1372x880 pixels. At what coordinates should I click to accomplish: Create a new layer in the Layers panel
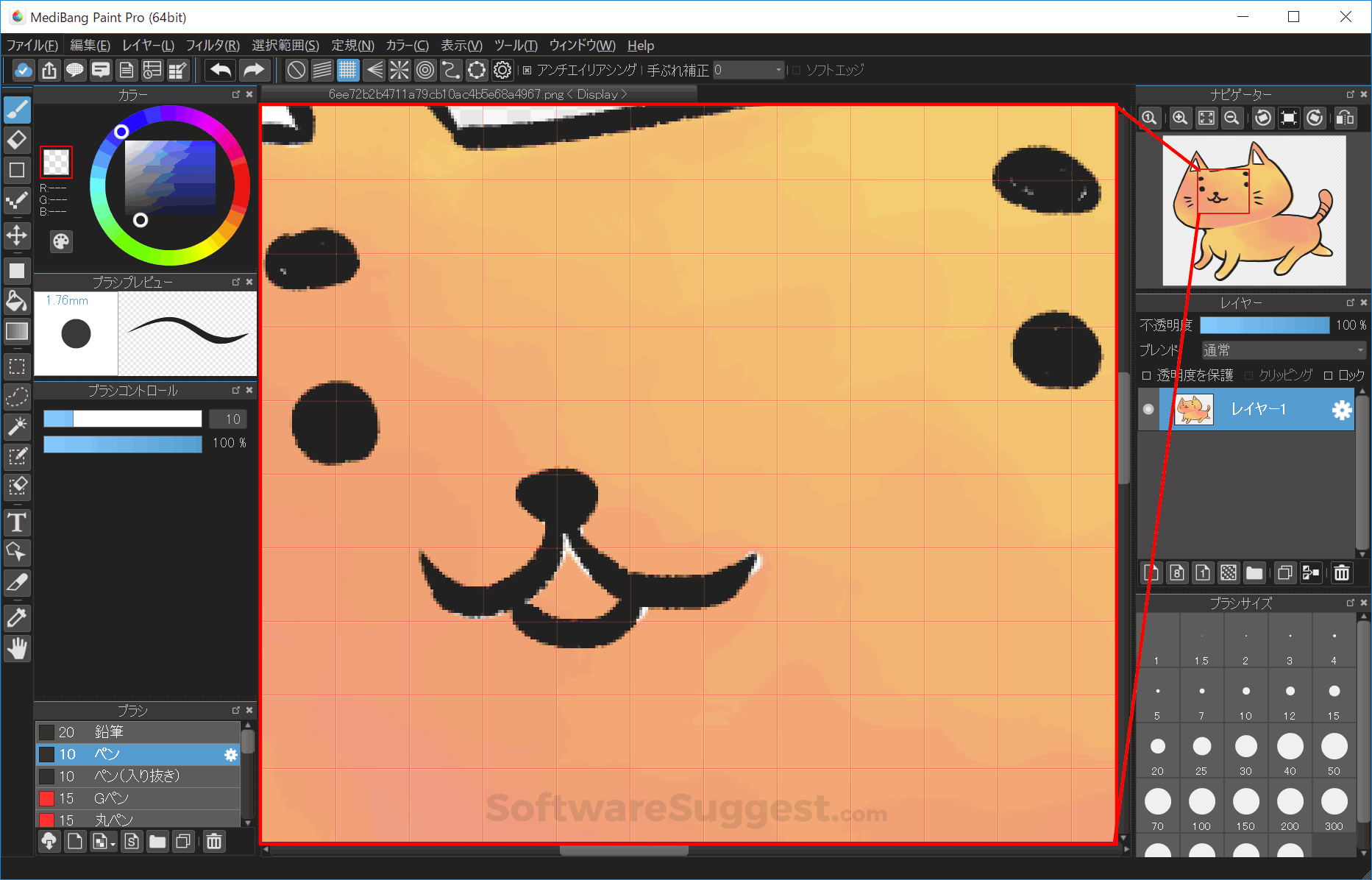(1151, 572)
